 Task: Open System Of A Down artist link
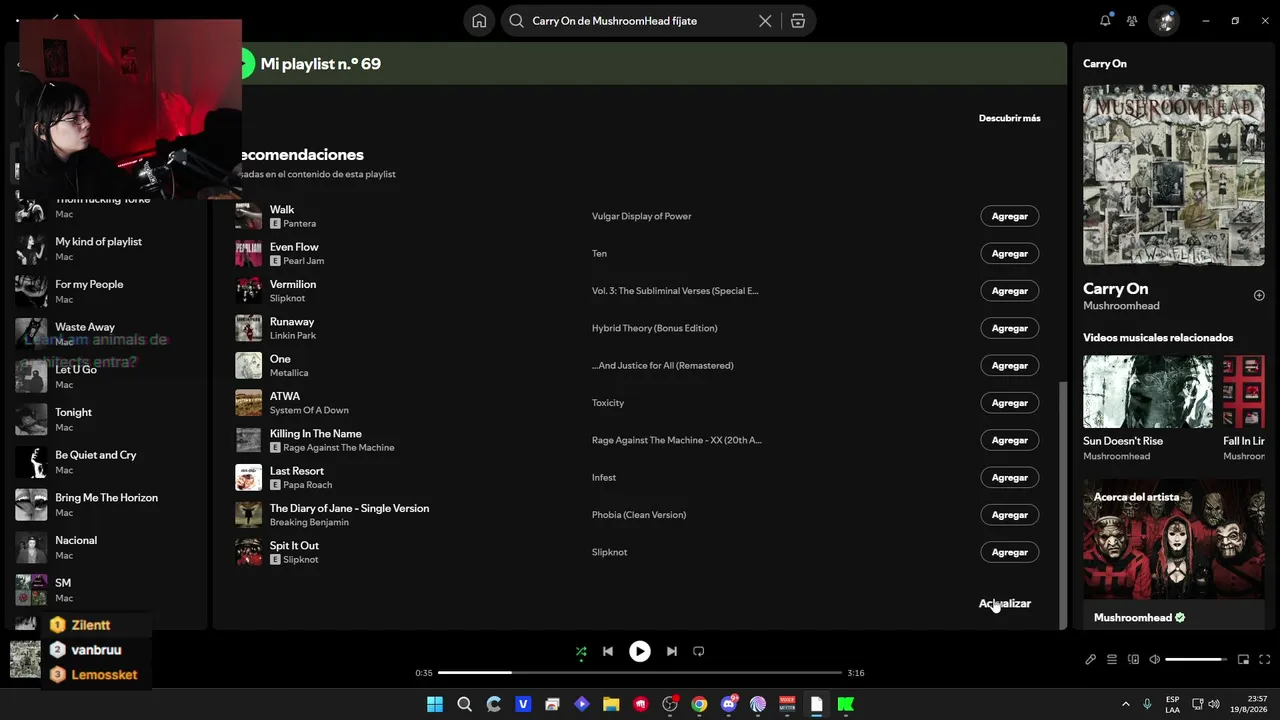pos(309,410)
